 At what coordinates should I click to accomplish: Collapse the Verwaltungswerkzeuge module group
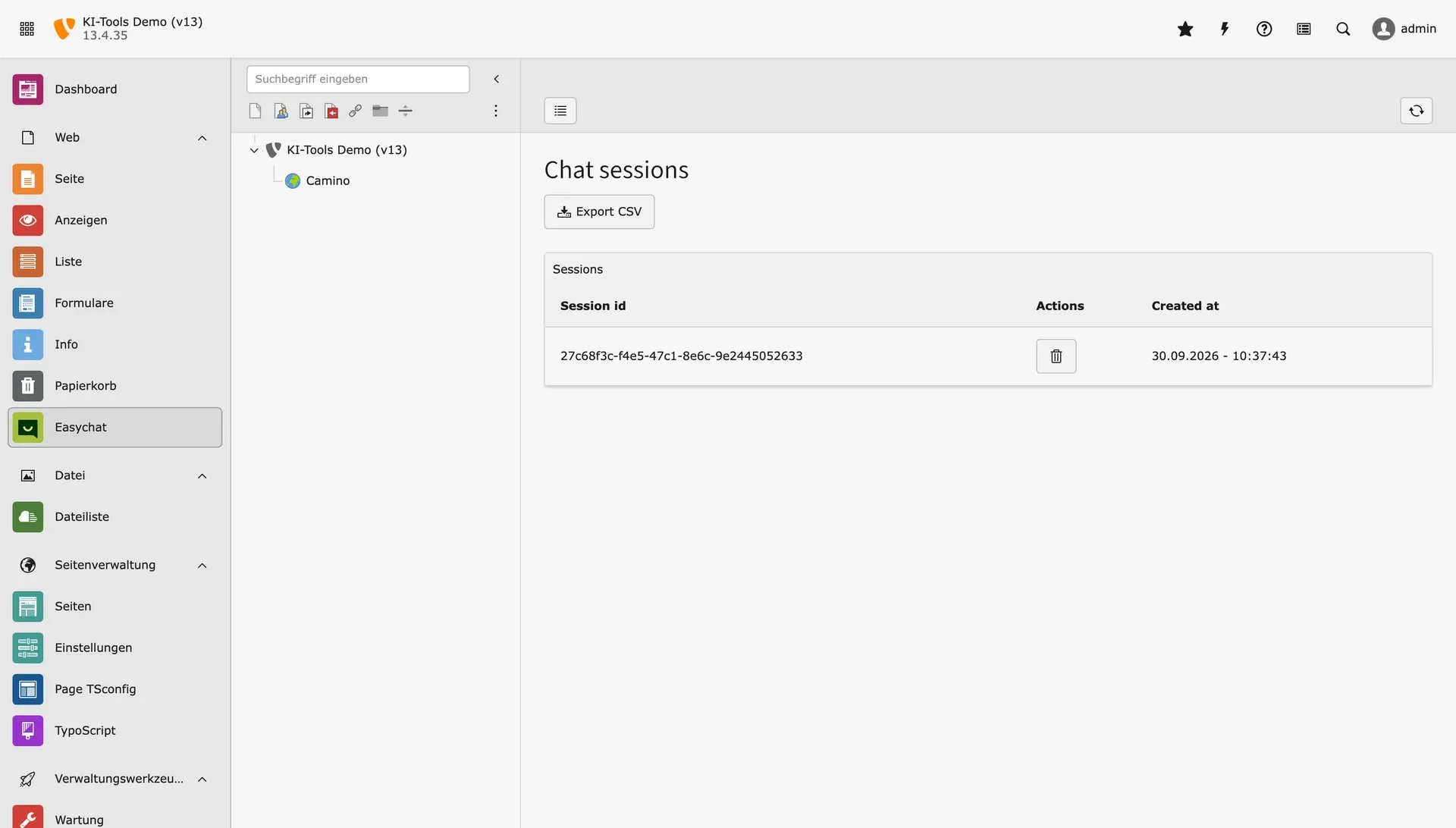115,779
